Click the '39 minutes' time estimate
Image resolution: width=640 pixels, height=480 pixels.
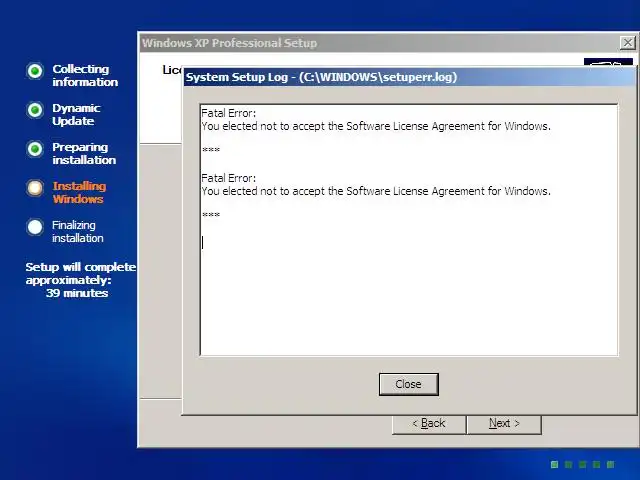click(77, 293)
